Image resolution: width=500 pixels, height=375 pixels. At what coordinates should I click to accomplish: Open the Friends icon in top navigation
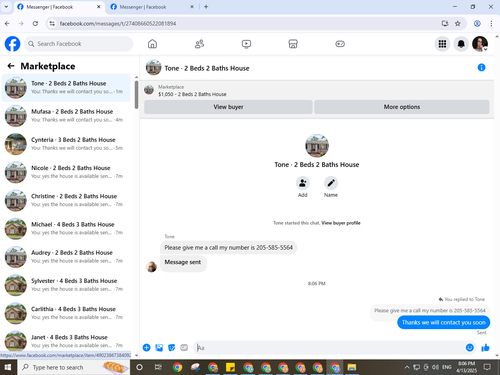click(x=199, y=44)
